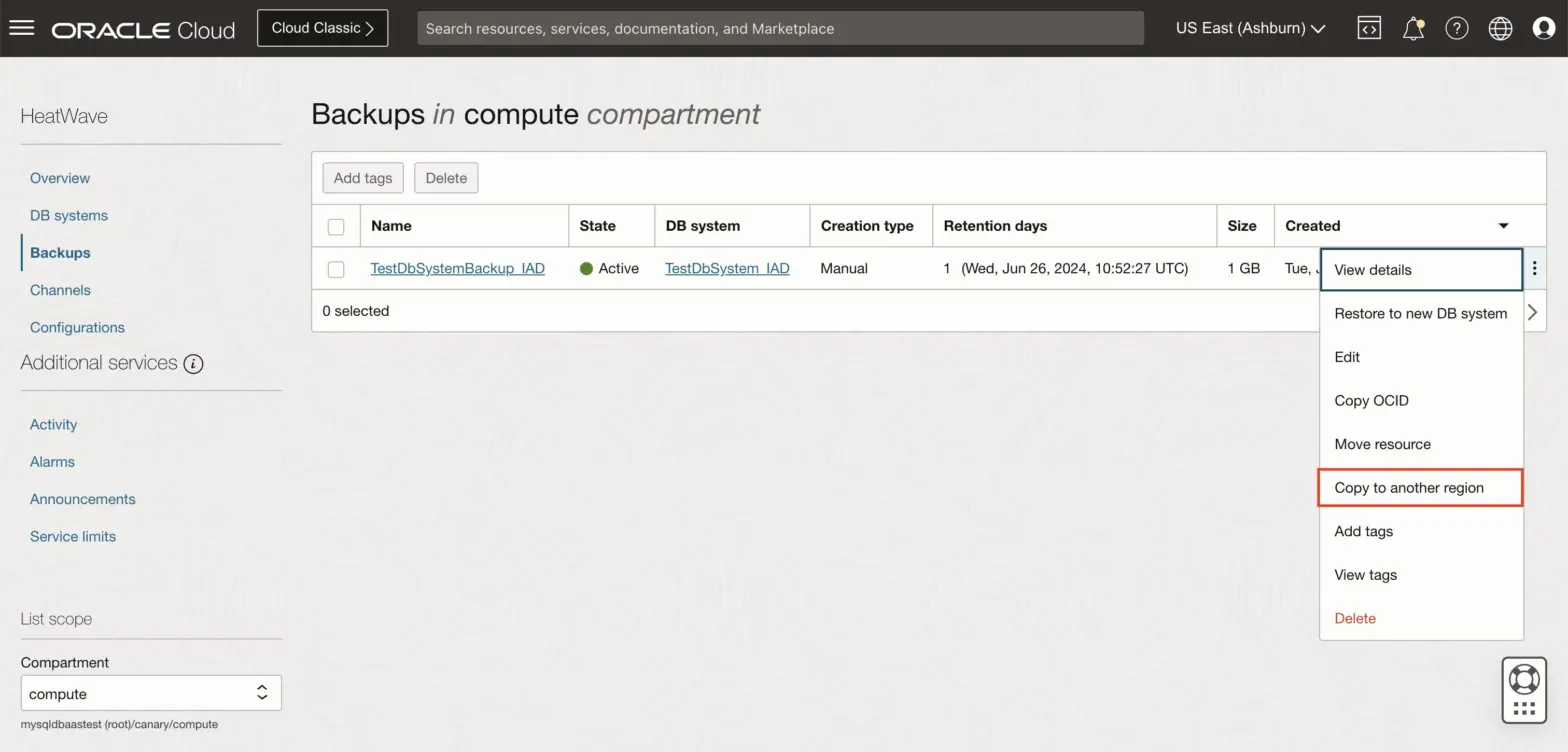Screen dimensions: 1568x752
Task: Click the Additional services info icon
Action: pos(194,364)
